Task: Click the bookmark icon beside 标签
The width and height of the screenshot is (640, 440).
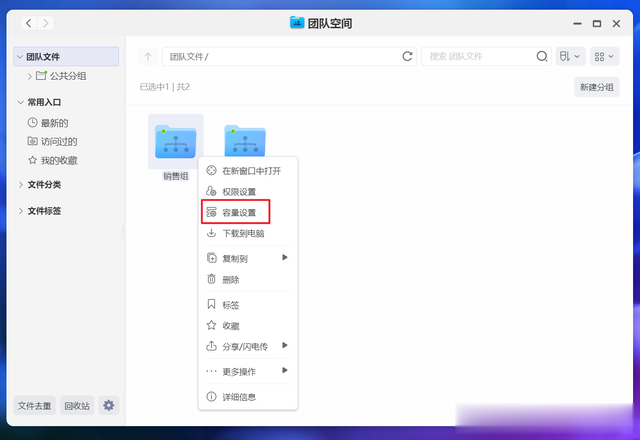Action: pos(211,304)
